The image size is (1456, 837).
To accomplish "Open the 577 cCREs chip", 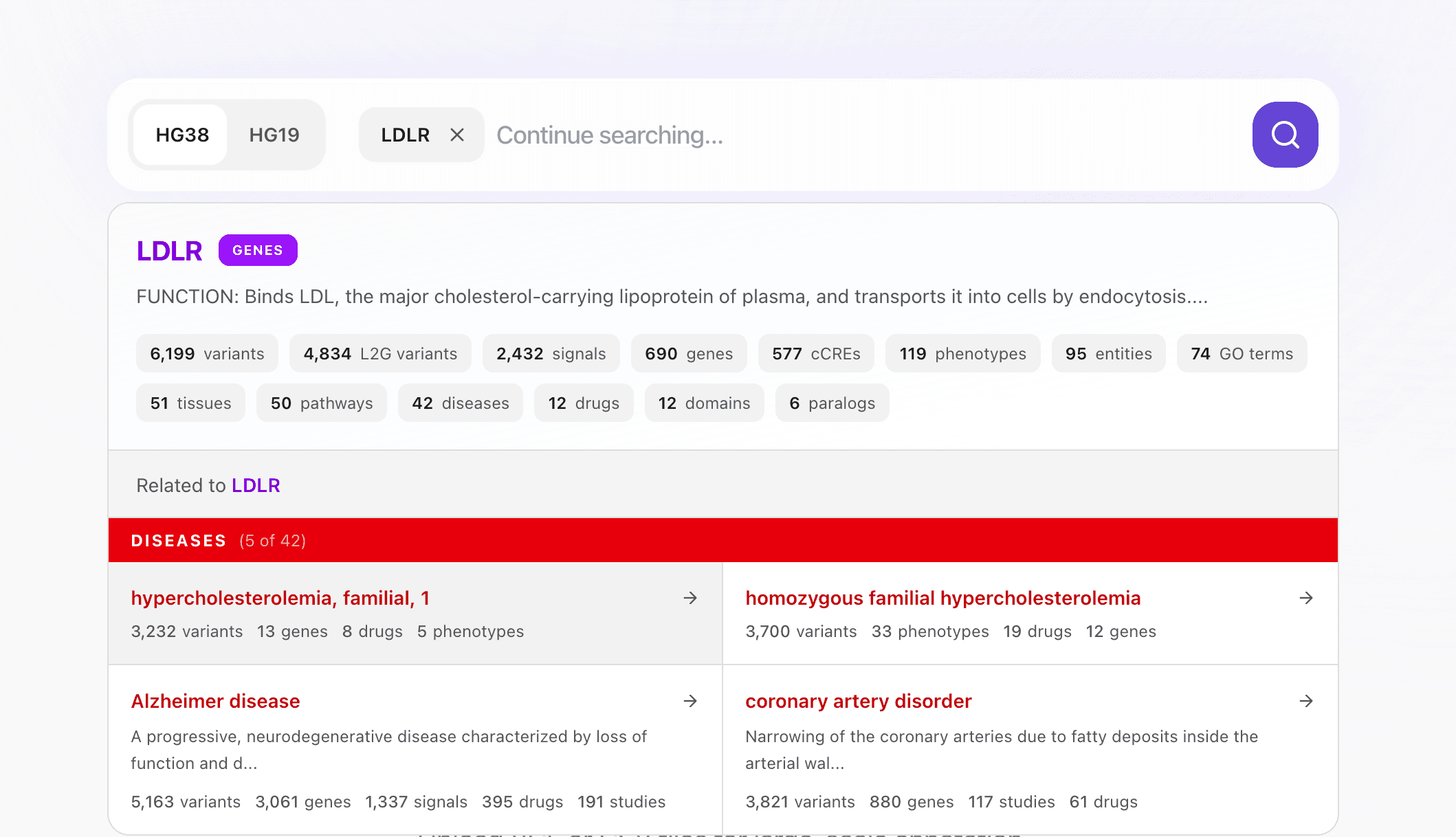I will pyautogui.click(x=816, y=353).
